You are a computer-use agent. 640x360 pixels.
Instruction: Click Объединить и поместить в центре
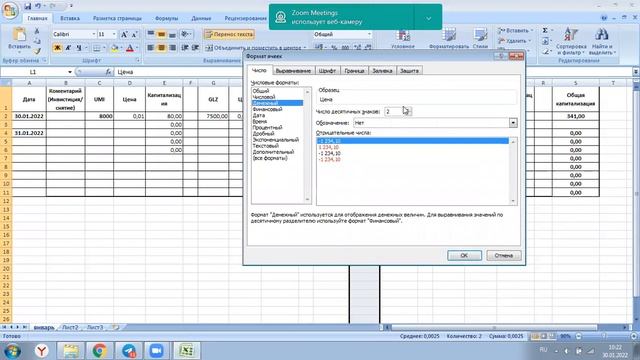pyautogui.click(x=255, y=48)
